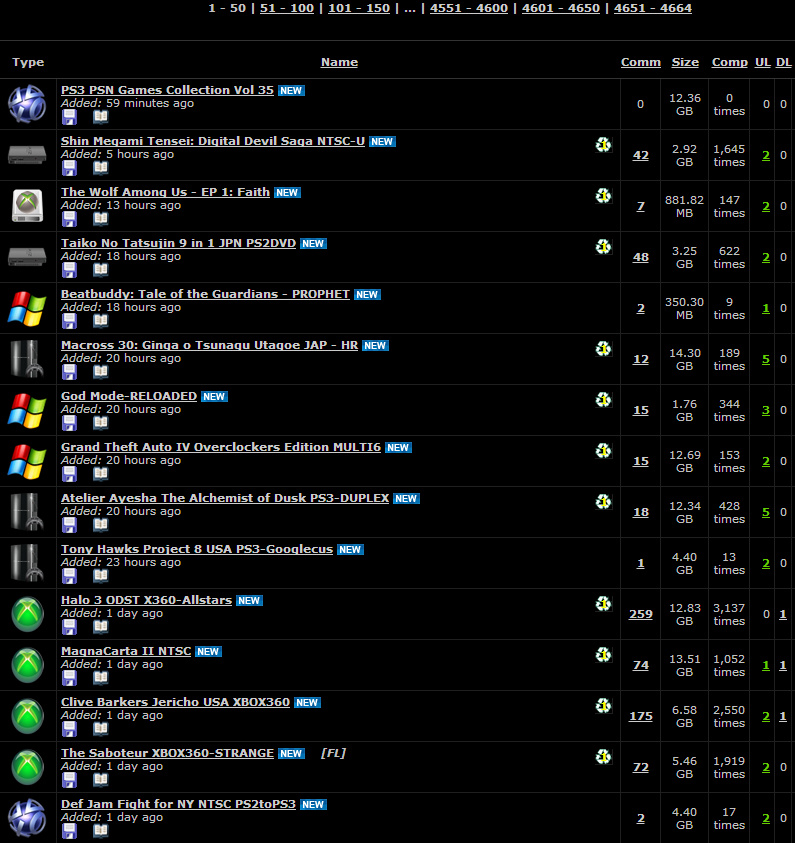Click the PS3 console icon beside Macross 30
Image resolution: width=795 pixels, height=843 pixels.
[x=27, y=359]
